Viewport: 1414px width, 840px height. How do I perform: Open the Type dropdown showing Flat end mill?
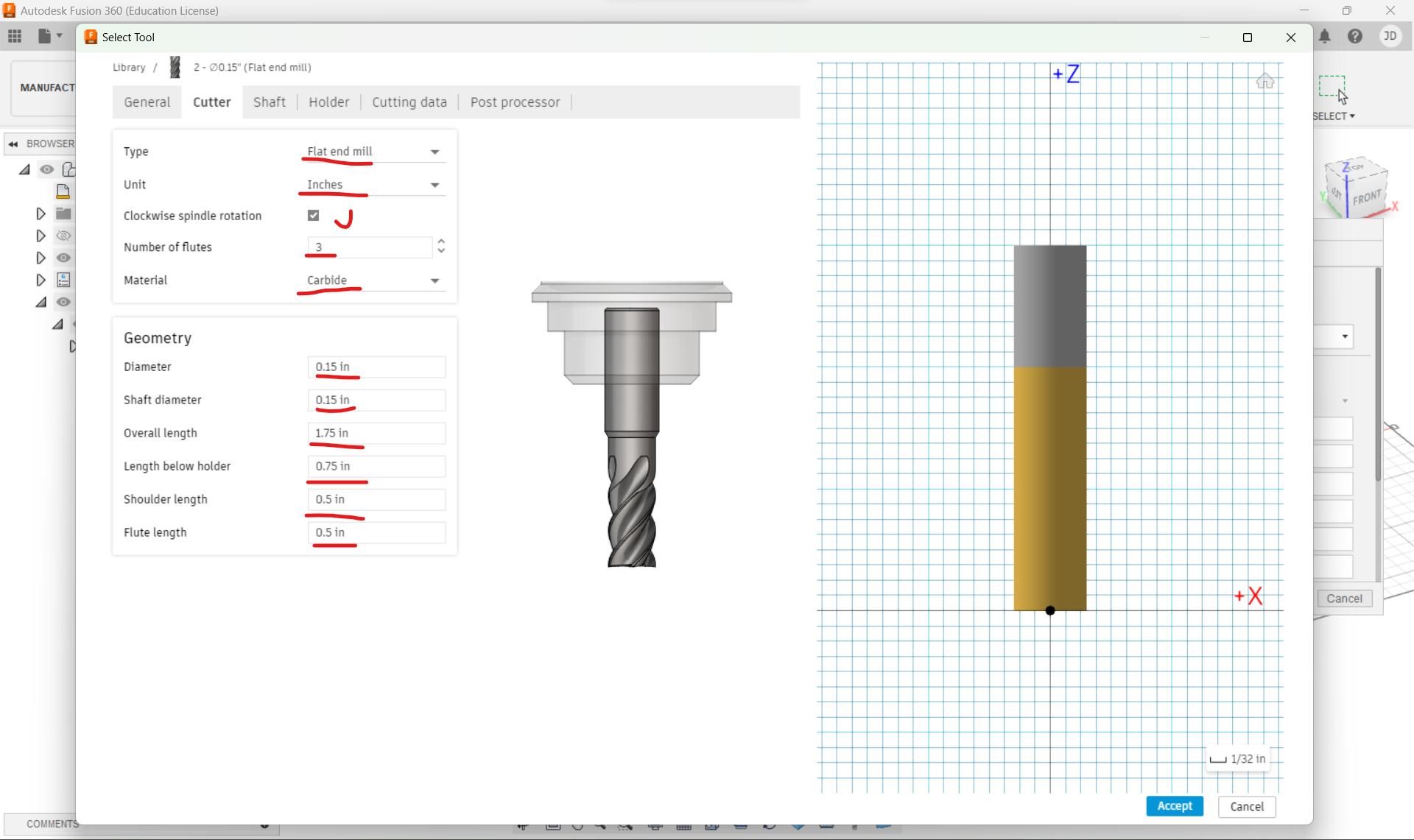(373, 152)
